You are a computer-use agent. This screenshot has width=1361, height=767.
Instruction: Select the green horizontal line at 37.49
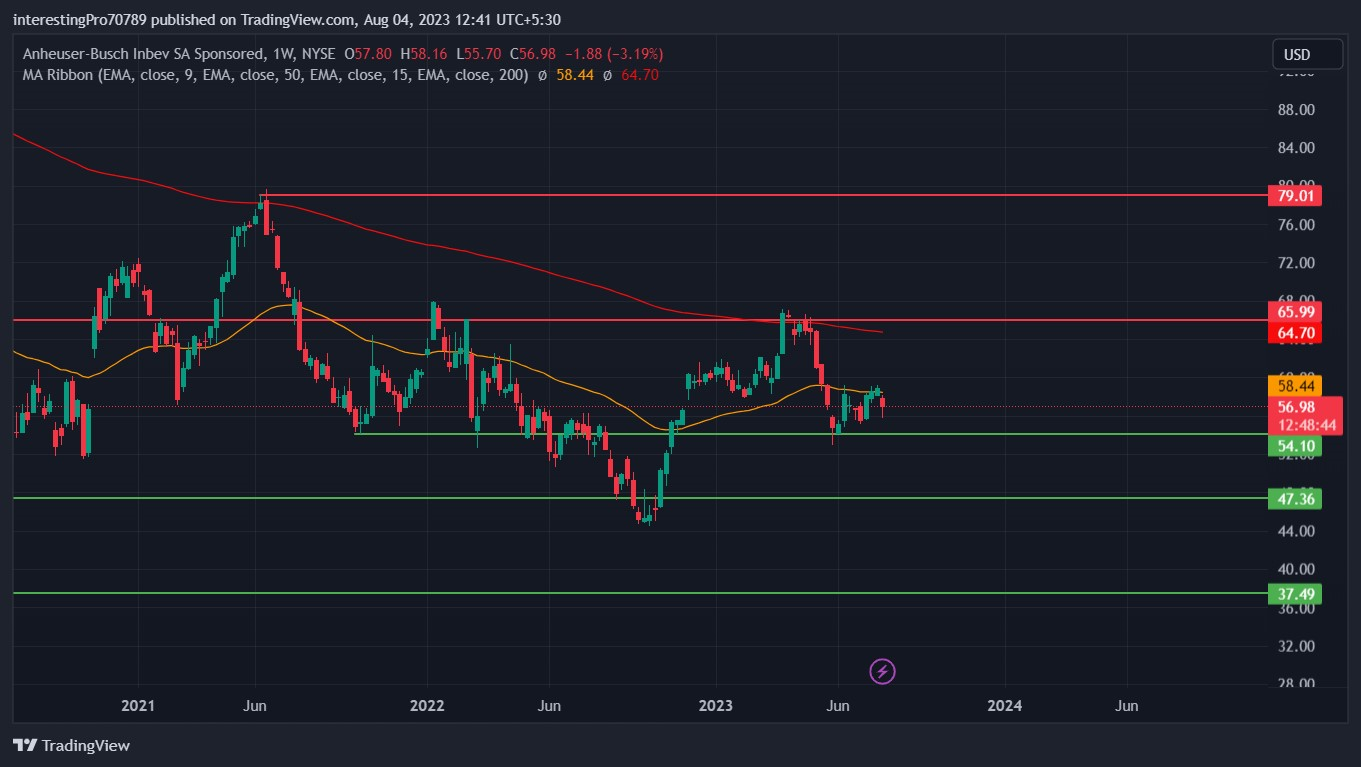click(x=640, y=593)
